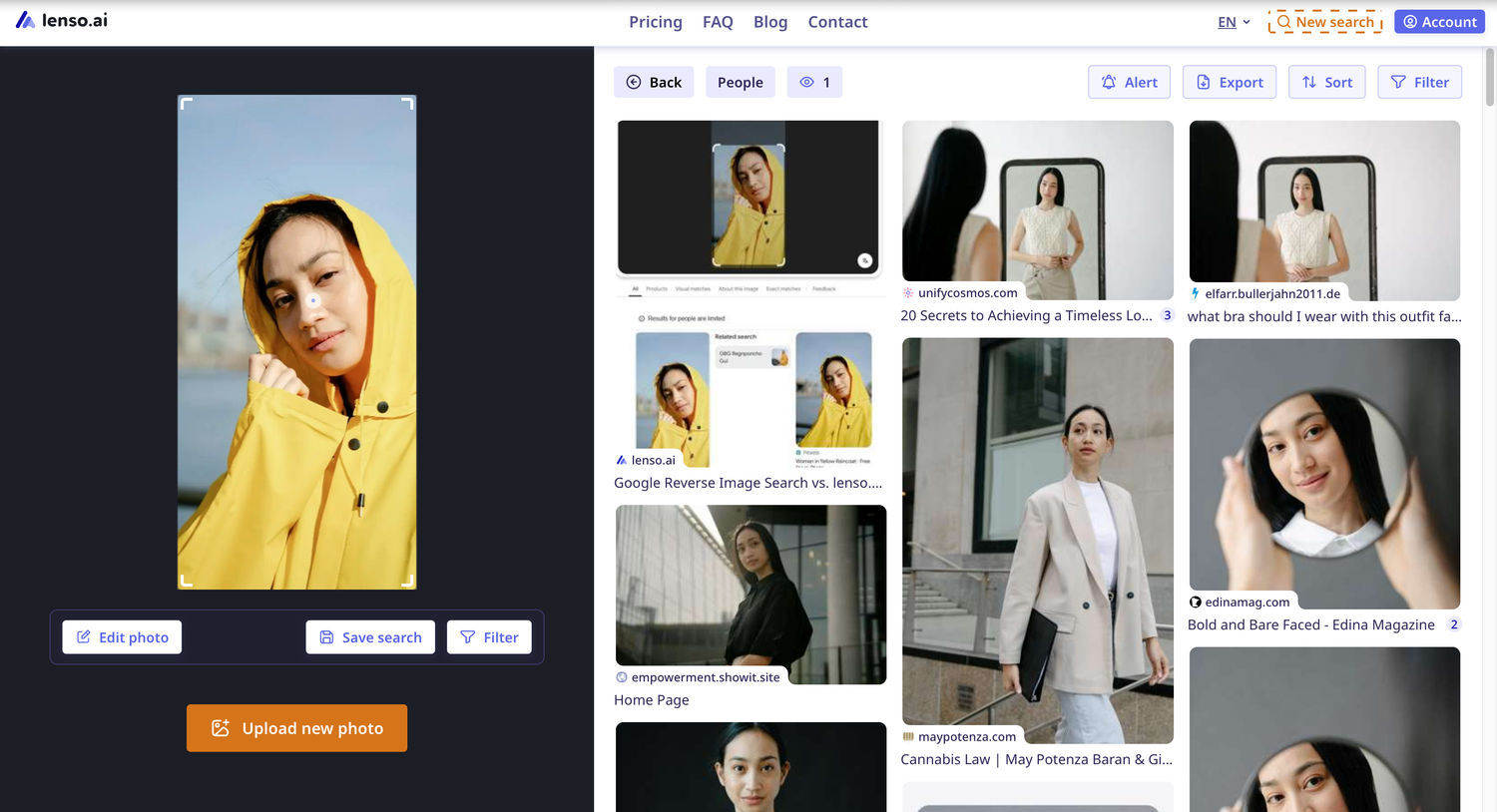
Task: Click the edinamag.com favicon
Action: click(x=1196, y=603)
